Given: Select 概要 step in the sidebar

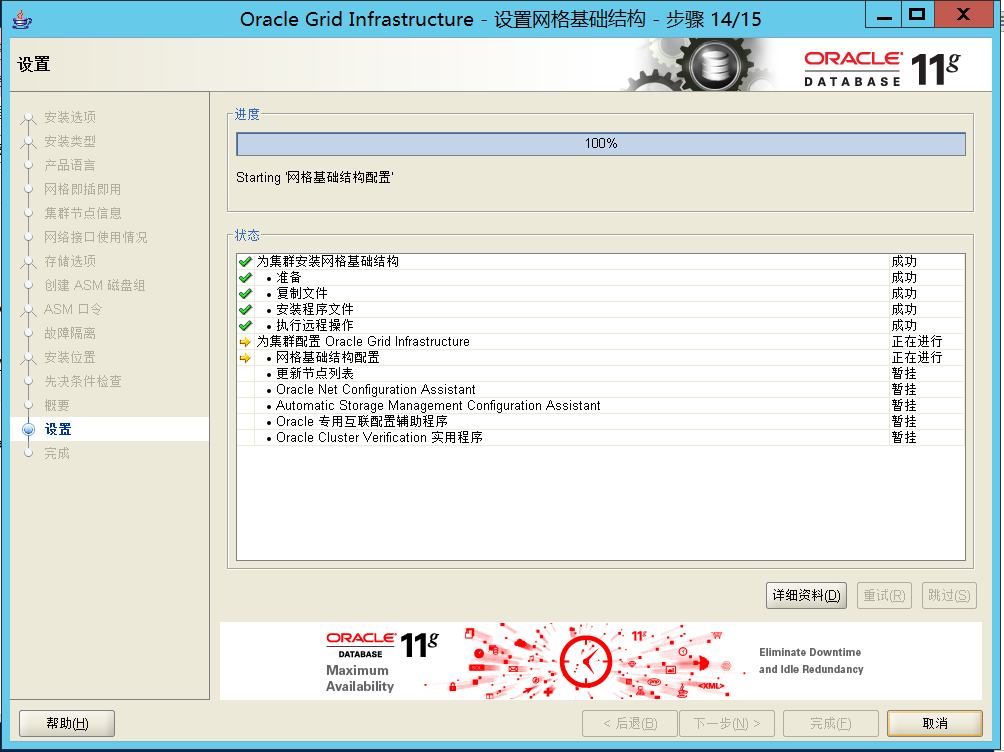Looking at the screenshot, I should pos(57,405).
